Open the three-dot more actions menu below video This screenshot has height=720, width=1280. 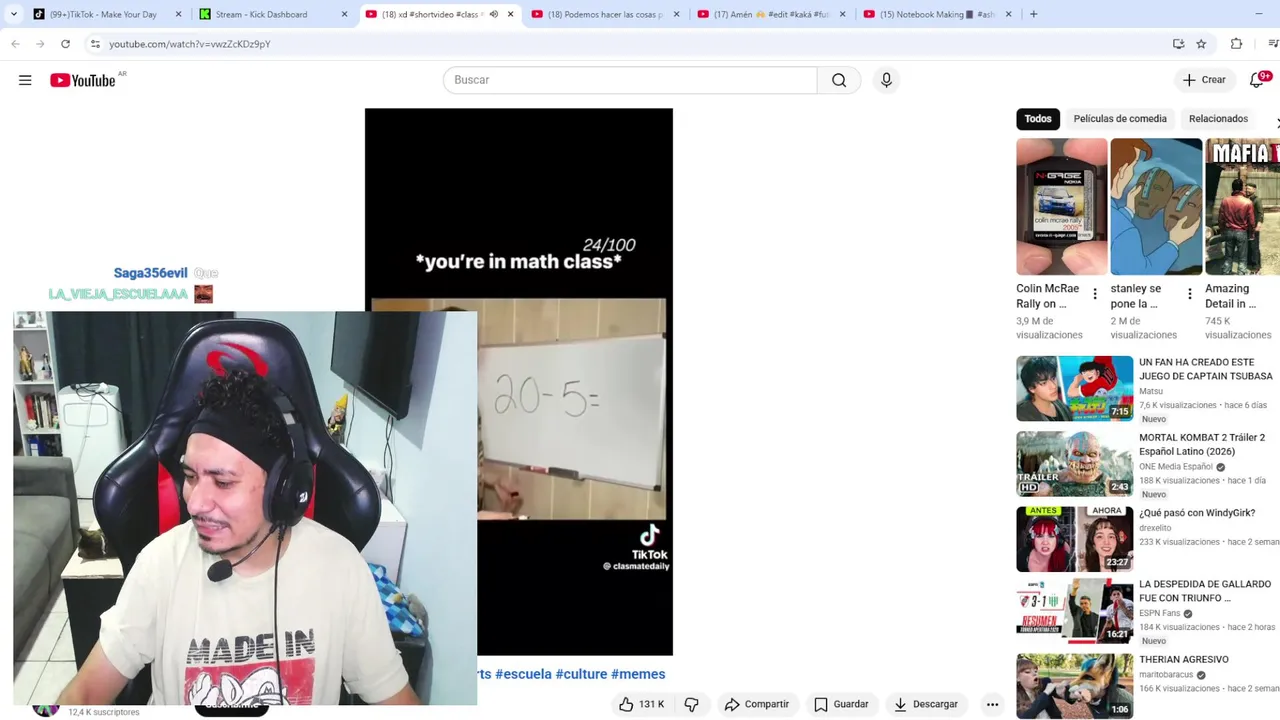(x=992, y=704)
